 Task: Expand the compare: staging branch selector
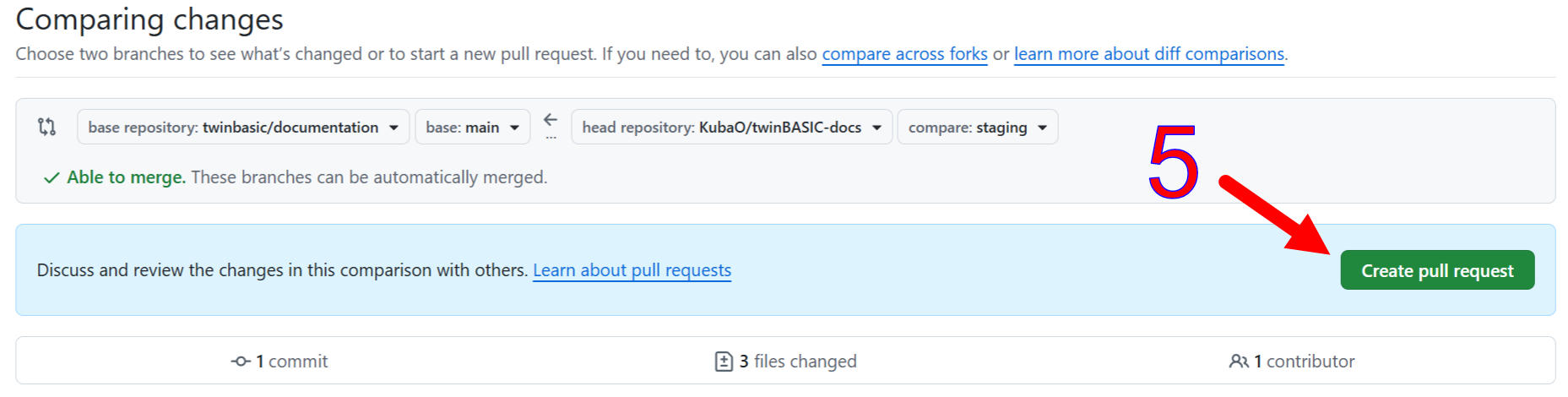(977, 127)
